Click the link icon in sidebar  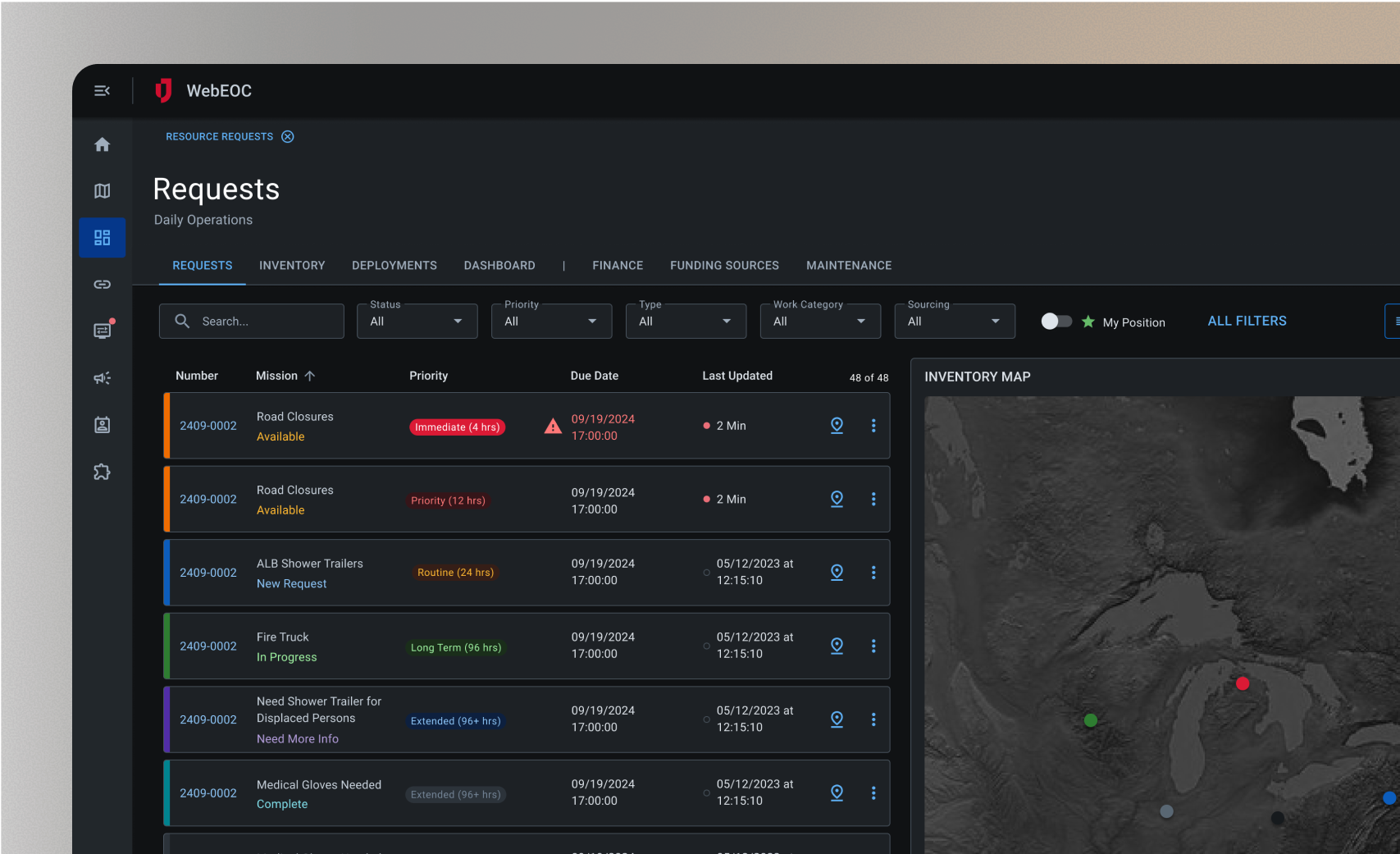(102, 285)
